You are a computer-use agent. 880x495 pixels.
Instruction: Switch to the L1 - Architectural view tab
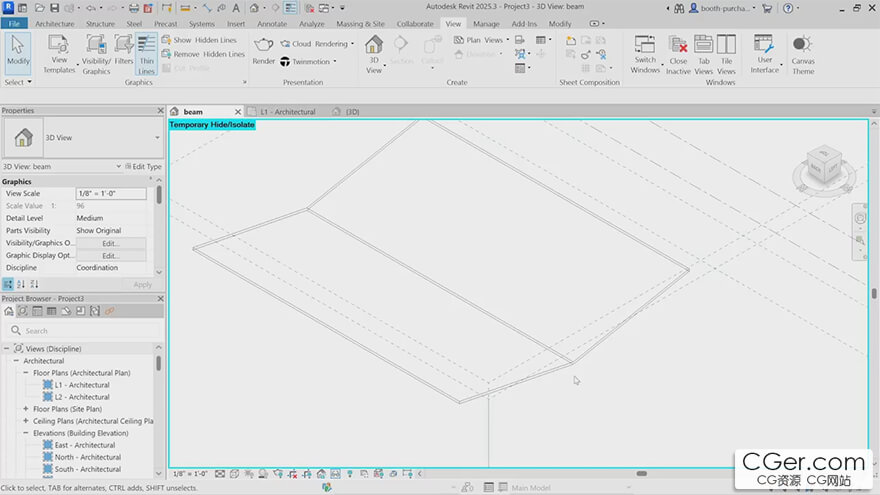point(287,112)
